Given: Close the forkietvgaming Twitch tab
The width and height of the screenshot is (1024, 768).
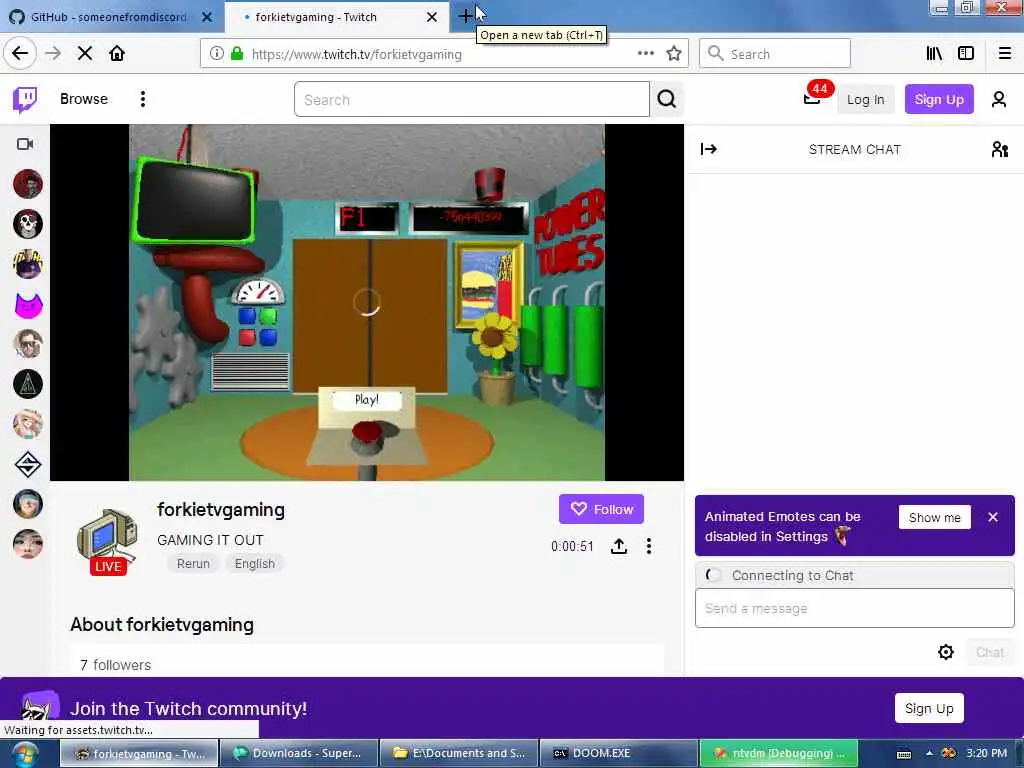Looking at the screenshot, I should click(x=432, y=17).
